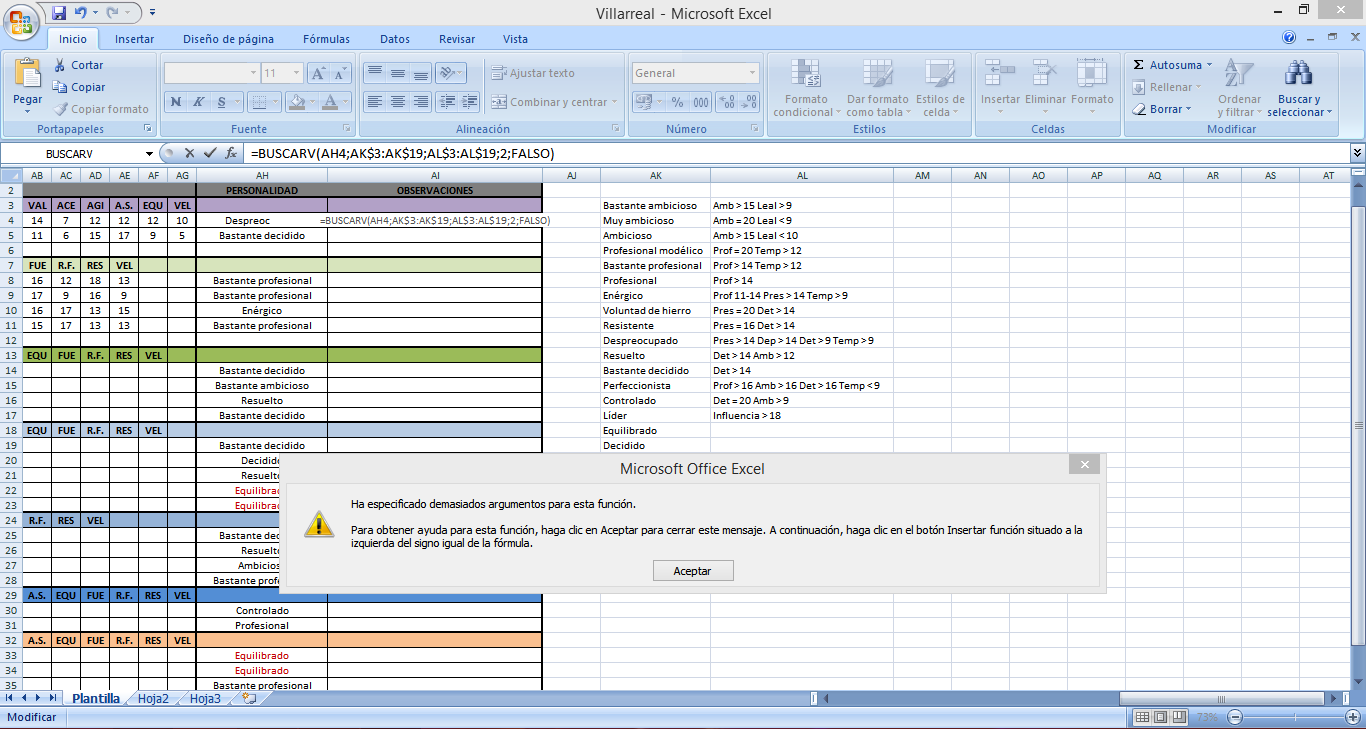Open Insert Function (fx) dialog
This screenshot has width=1366, height=729.
pyautogui.click(x=231, y=153)
